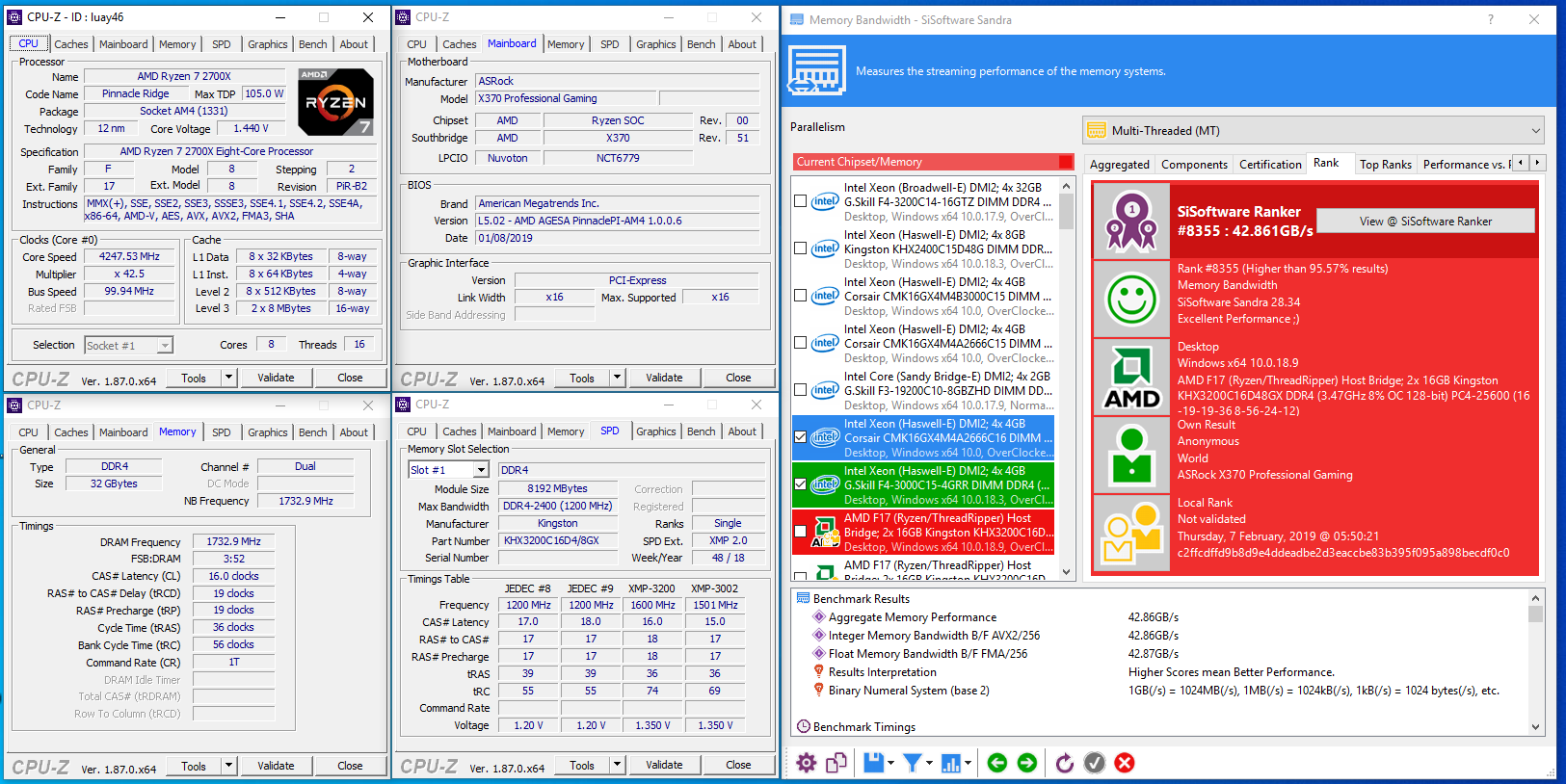The image size is (1566, 784).
Task: Open the Components tab in Sandra
Action: point(1194,165)
